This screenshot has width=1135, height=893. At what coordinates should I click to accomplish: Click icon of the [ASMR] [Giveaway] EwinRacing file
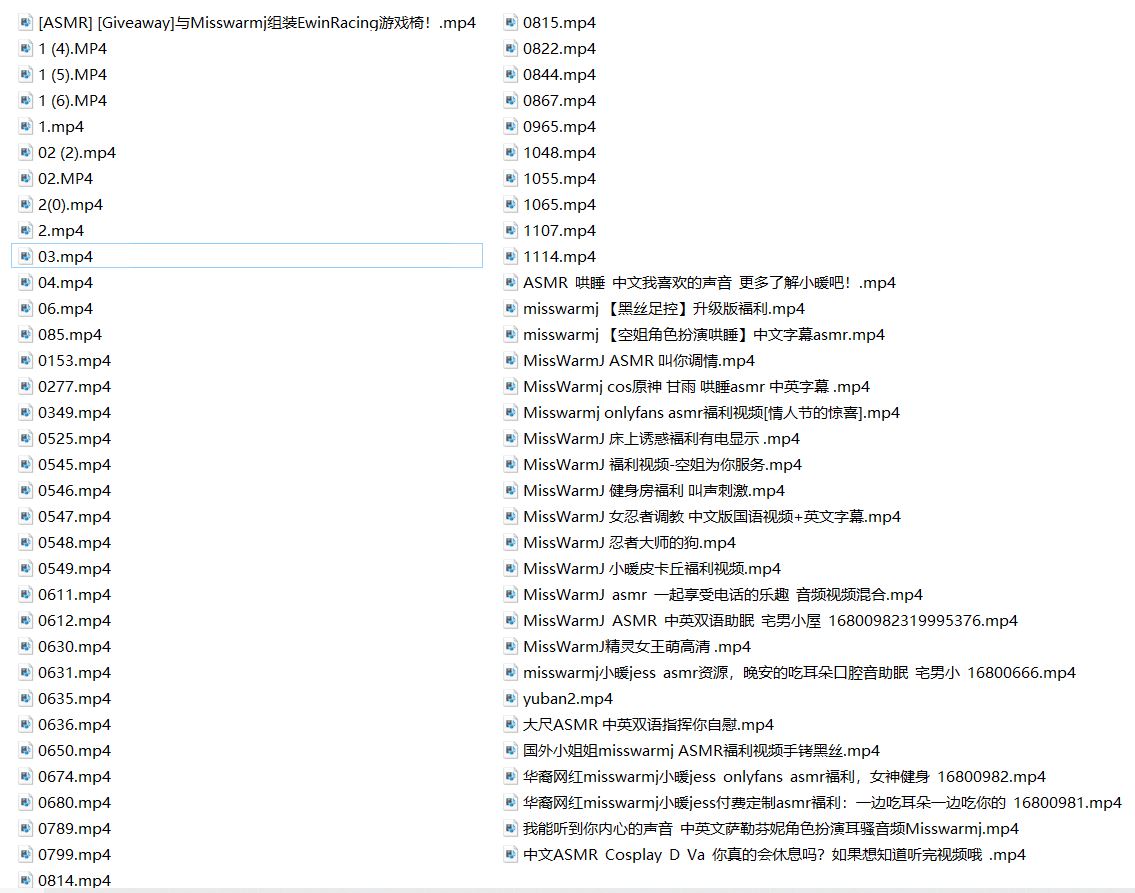pos(25,22)
